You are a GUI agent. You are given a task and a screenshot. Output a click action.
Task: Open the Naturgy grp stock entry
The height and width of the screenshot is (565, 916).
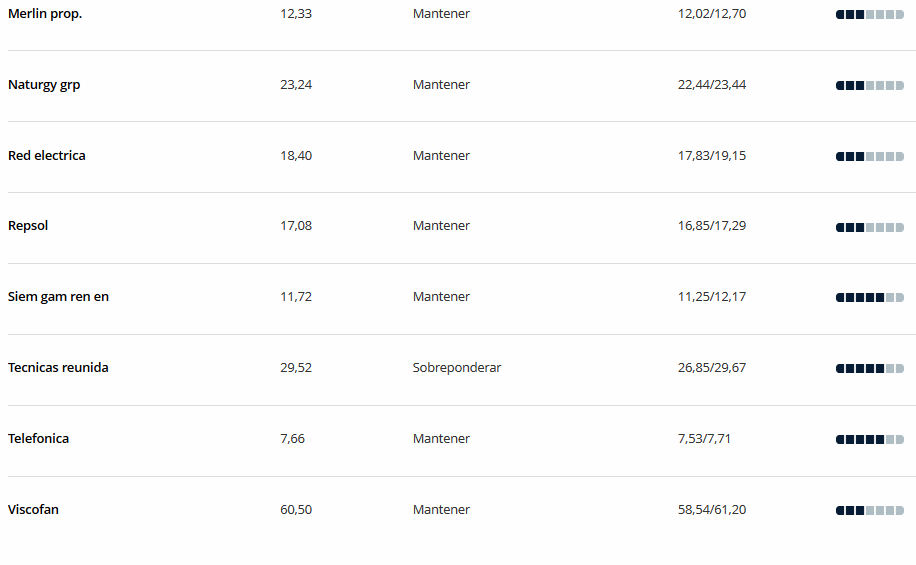[44, 85]
